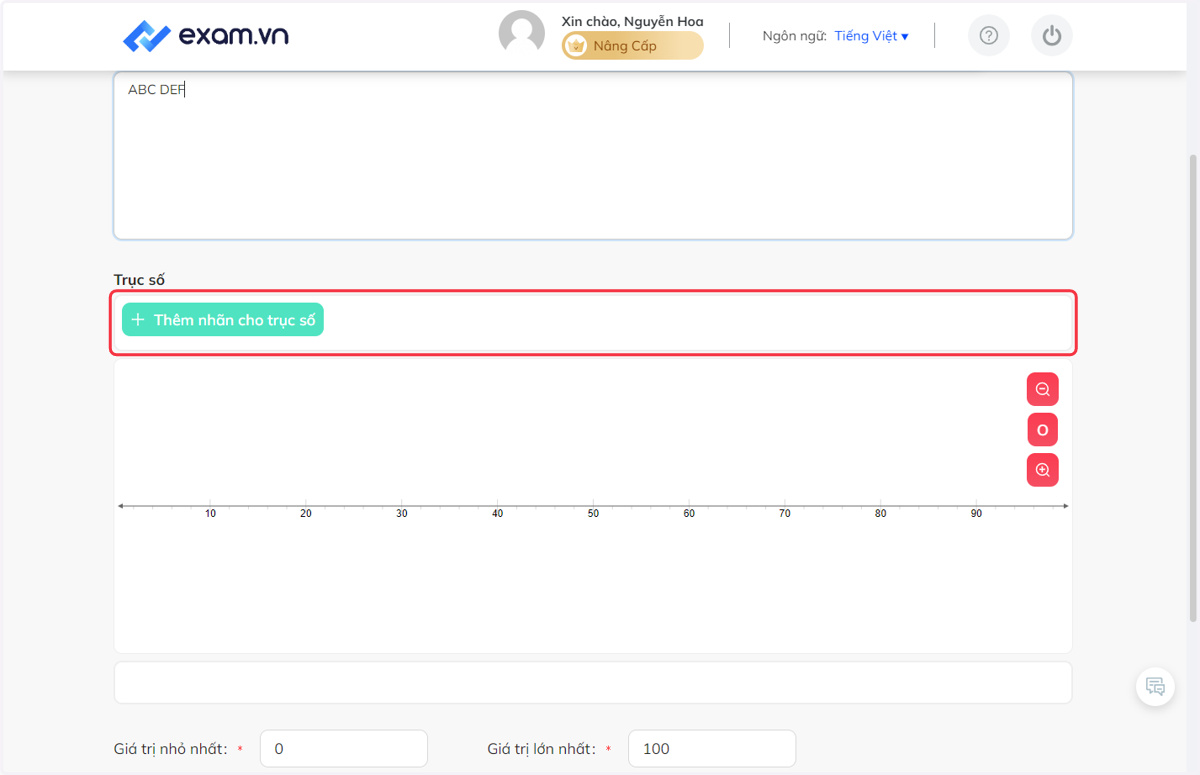Click the page vertical scrollbar
Screen dimensions: 1200x775
[1193, 387]
